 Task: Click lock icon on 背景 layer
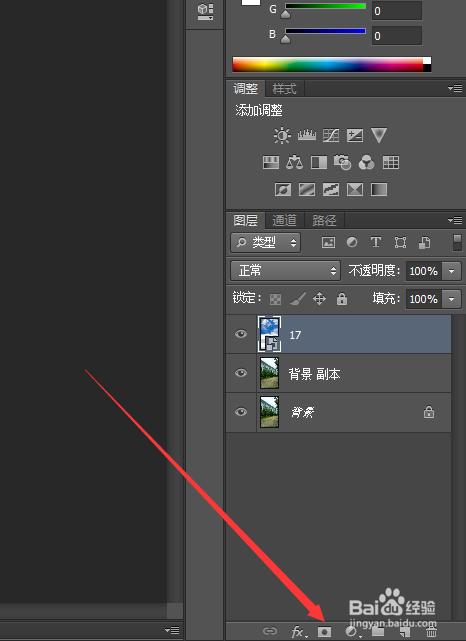pyautogui.click(x=429, y=412)
